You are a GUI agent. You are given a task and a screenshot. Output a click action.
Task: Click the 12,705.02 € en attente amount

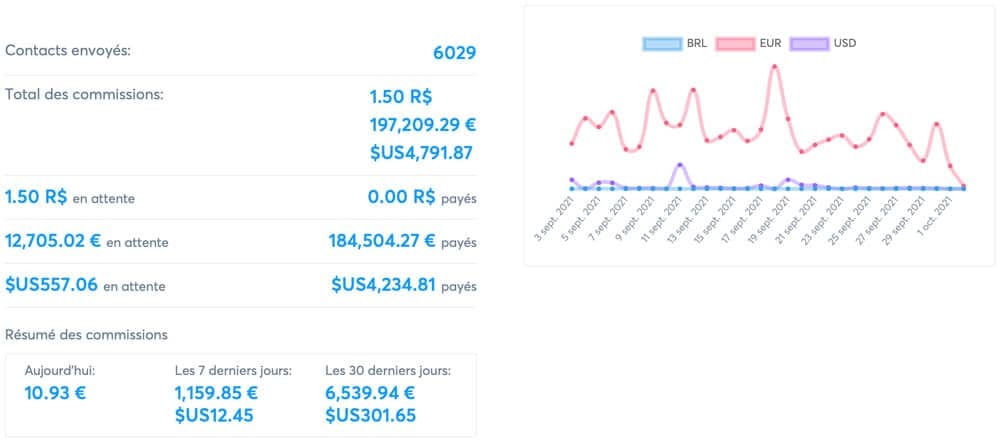53,241
